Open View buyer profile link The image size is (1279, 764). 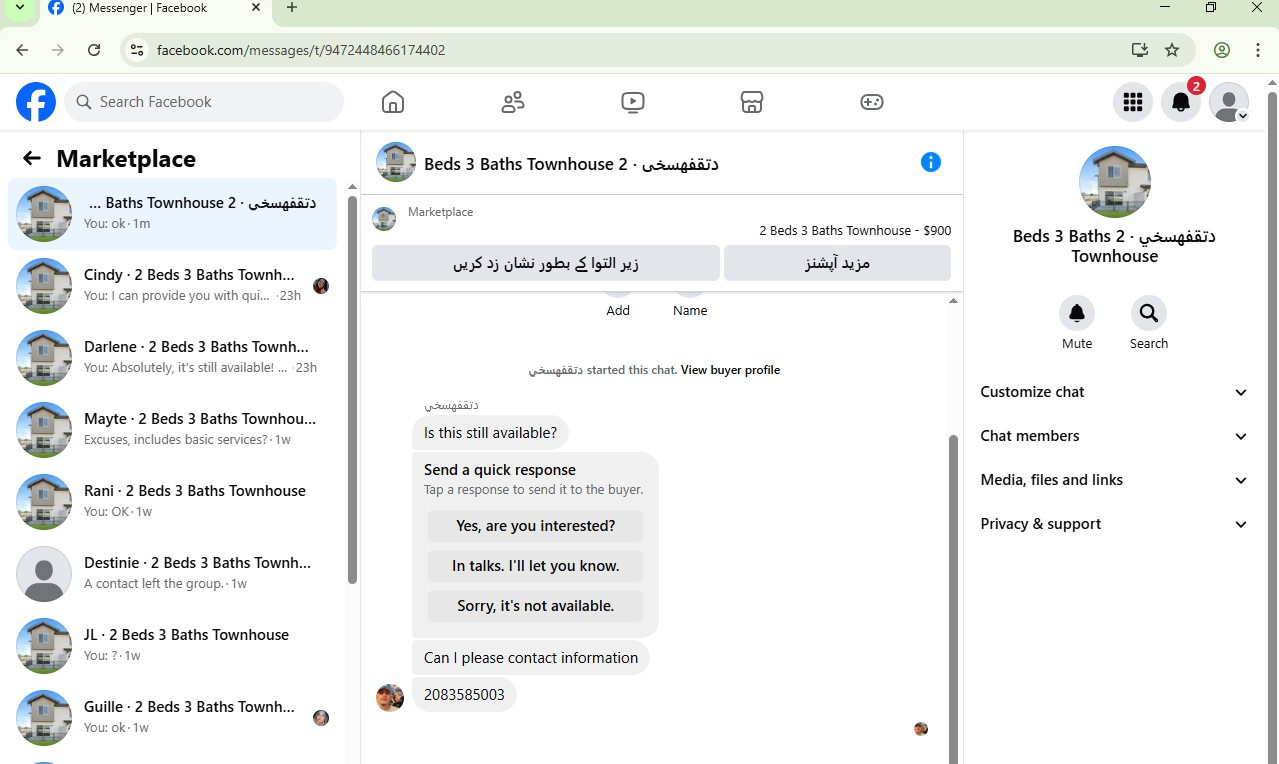[730, 370]
